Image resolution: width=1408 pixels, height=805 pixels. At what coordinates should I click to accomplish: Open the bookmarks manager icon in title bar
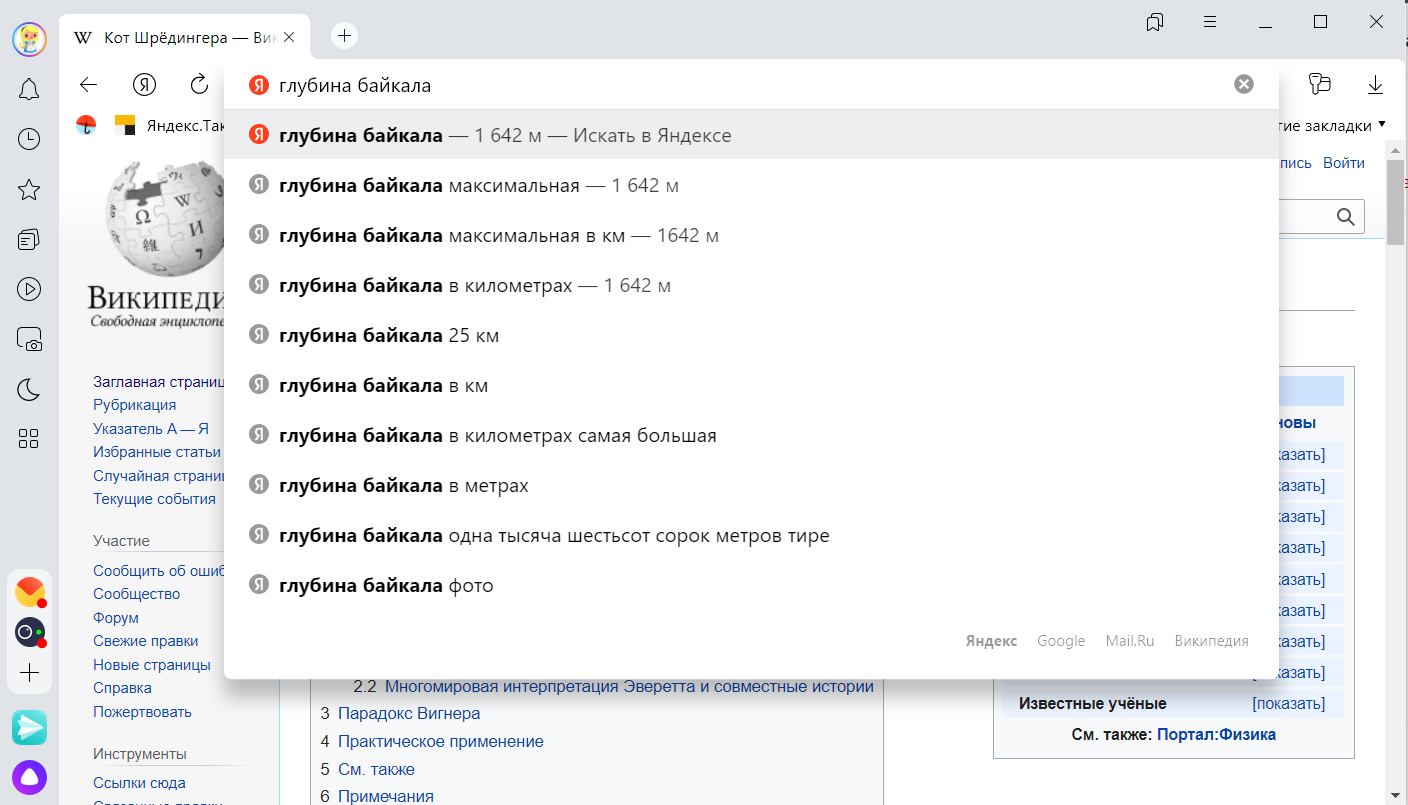pyautogui.click(x=1155, y=22)
